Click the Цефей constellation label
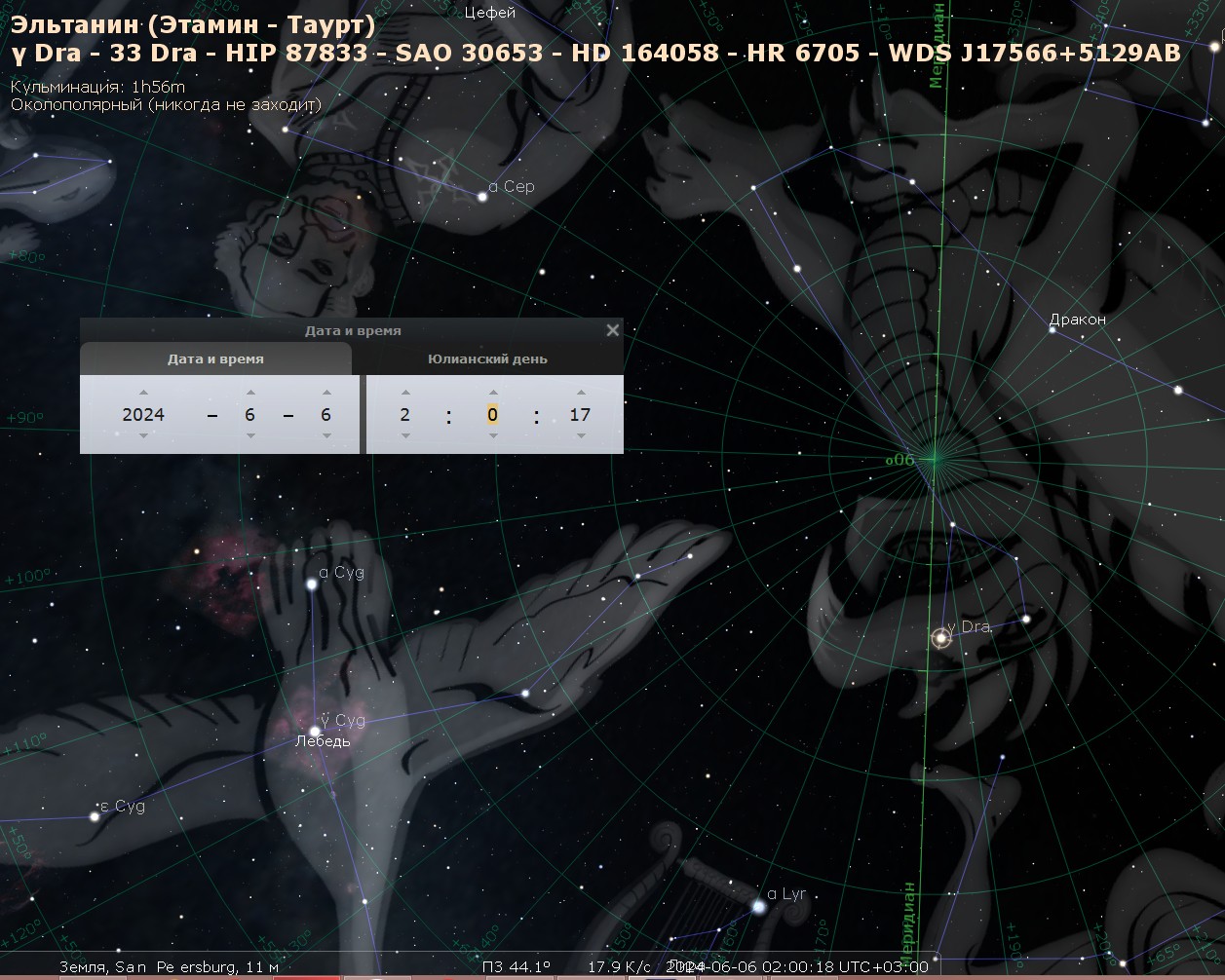 pyautogui.click(x=490, y=13)
